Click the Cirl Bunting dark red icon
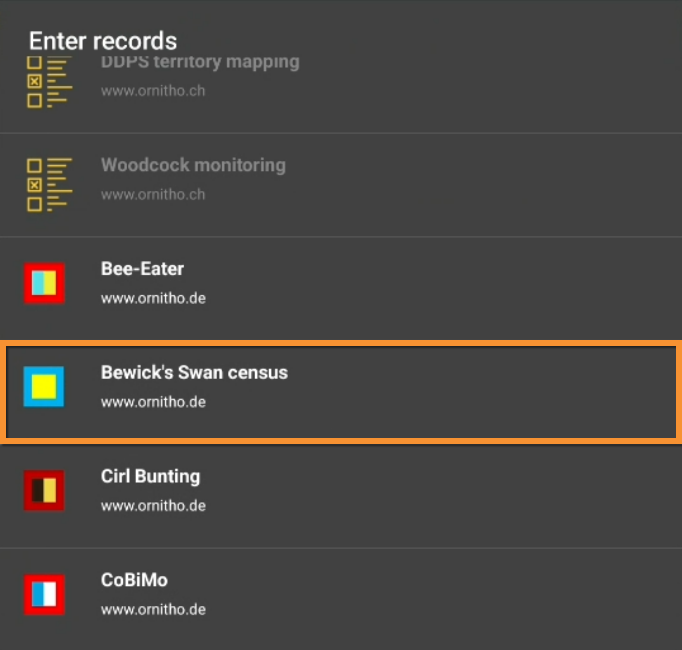The image size is (682, 650). tap(44, 490)
